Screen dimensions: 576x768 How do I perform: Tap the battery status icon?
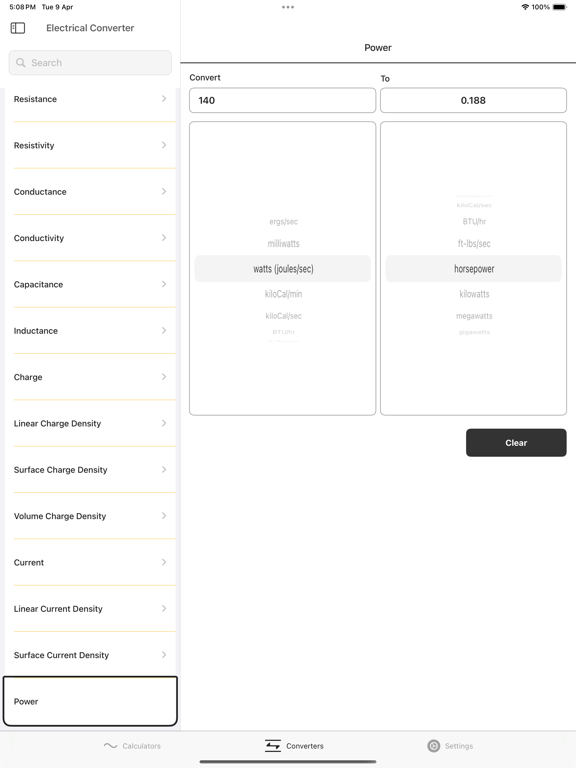pyautogui.click(x=559, y=7)
